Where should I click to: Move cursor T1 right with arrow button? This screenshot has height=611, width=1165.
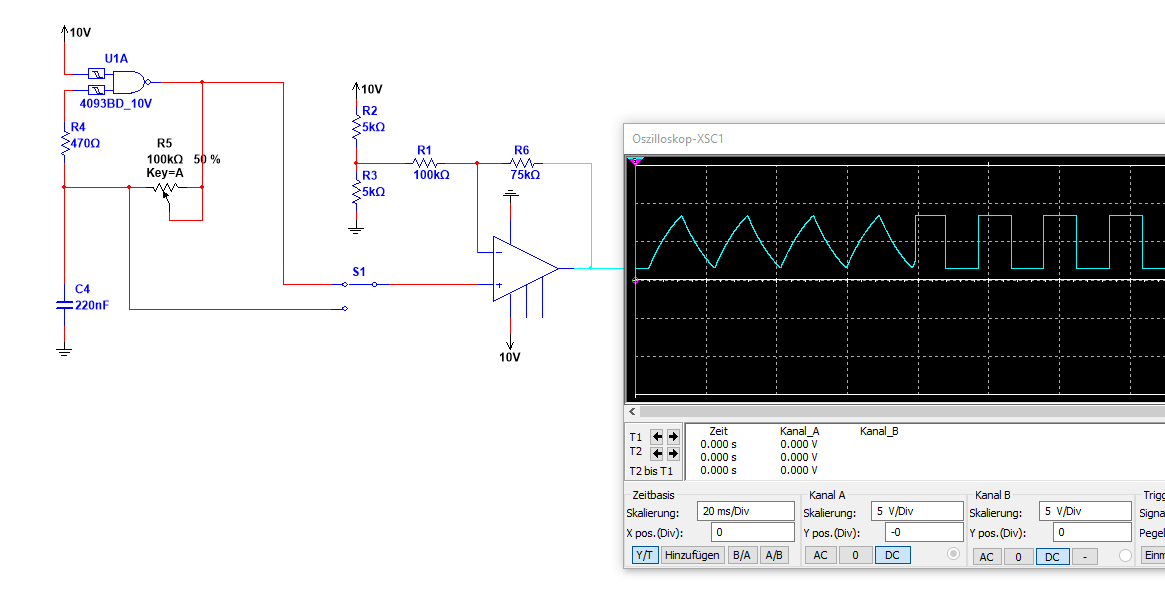click(672, 436)
